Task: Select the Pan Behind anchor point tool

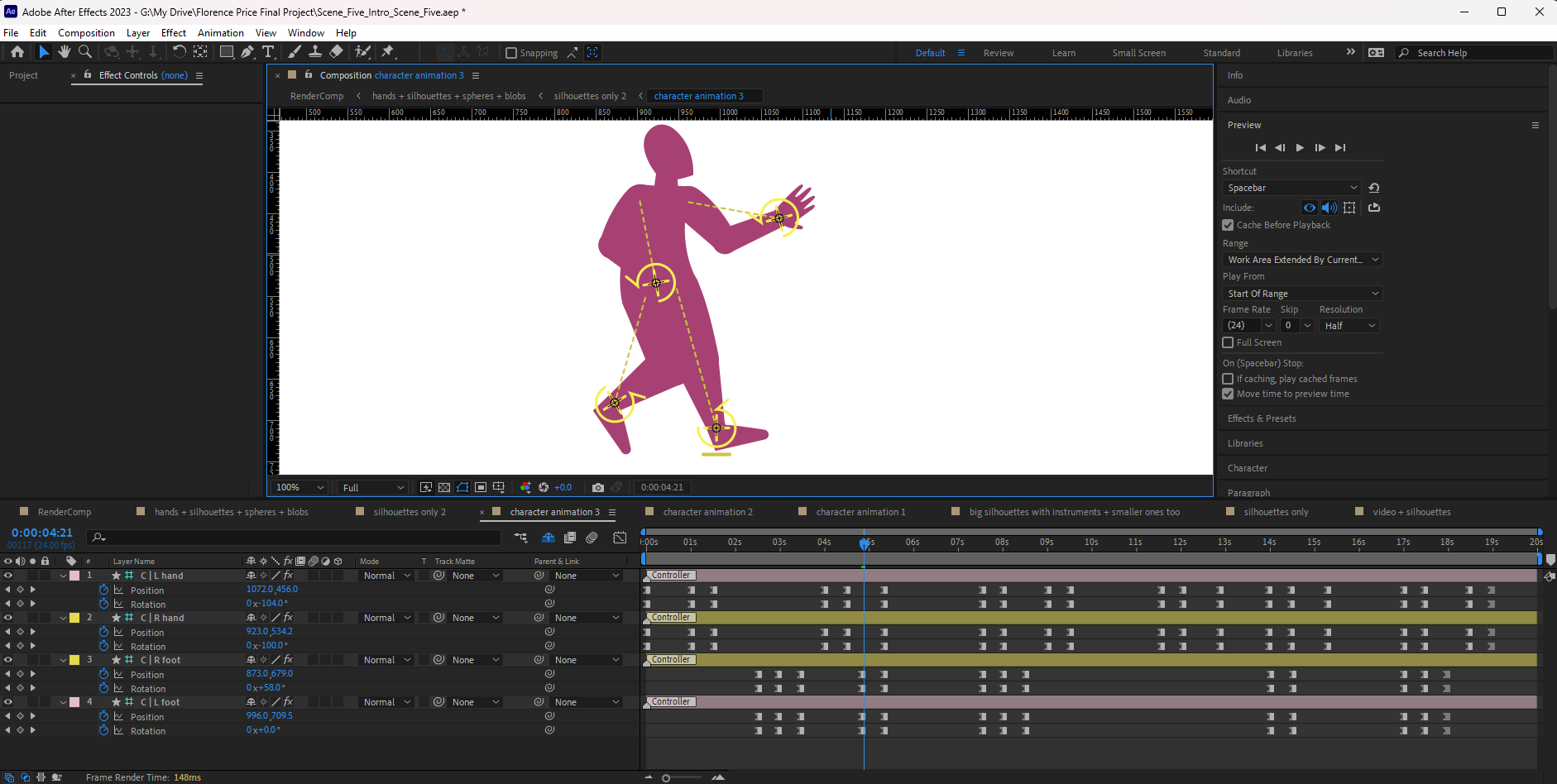Action: [200, 52]
